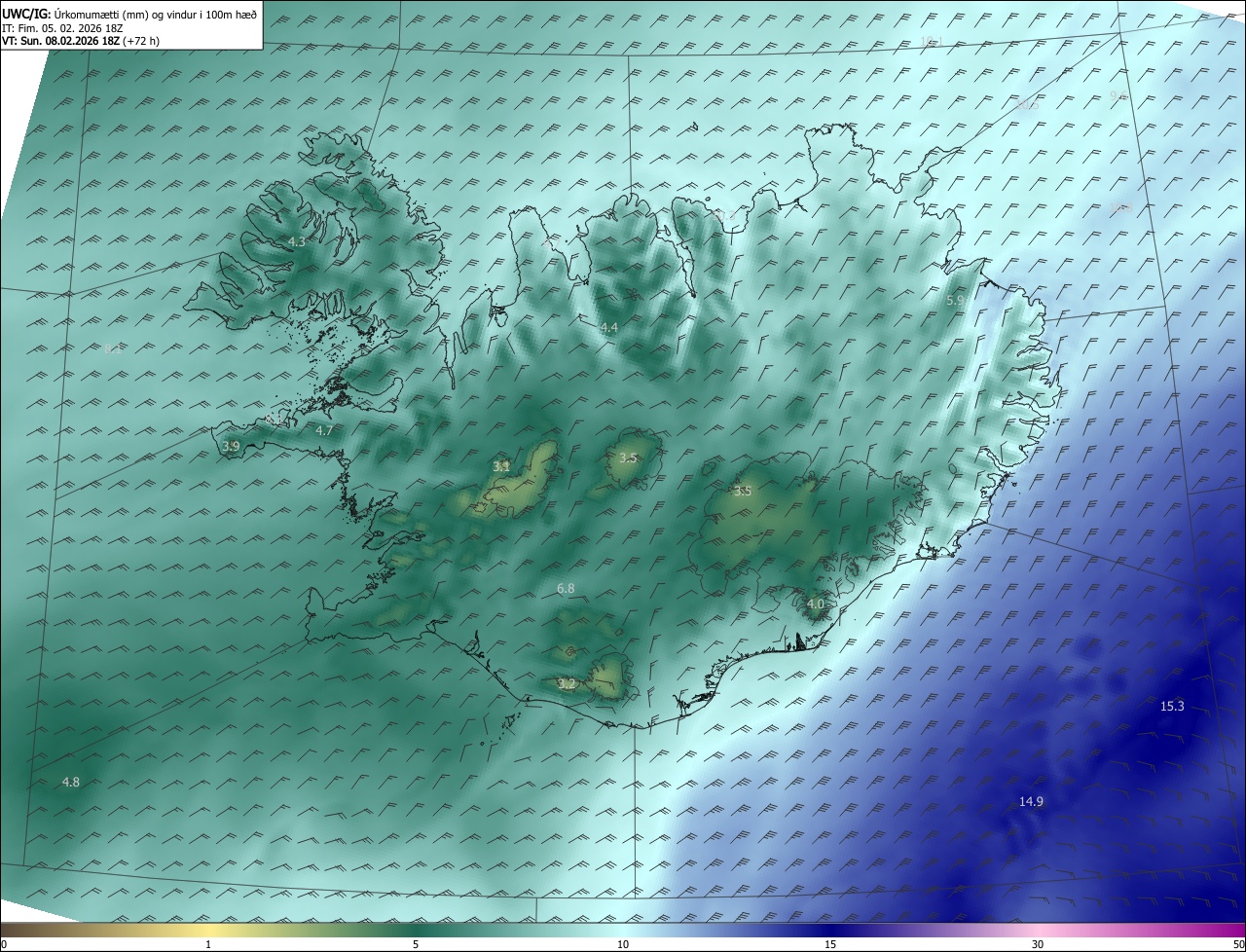1246x952 pixels.
Task: Click the 5 tick on the color scale
Action: (x=416, y=944)
